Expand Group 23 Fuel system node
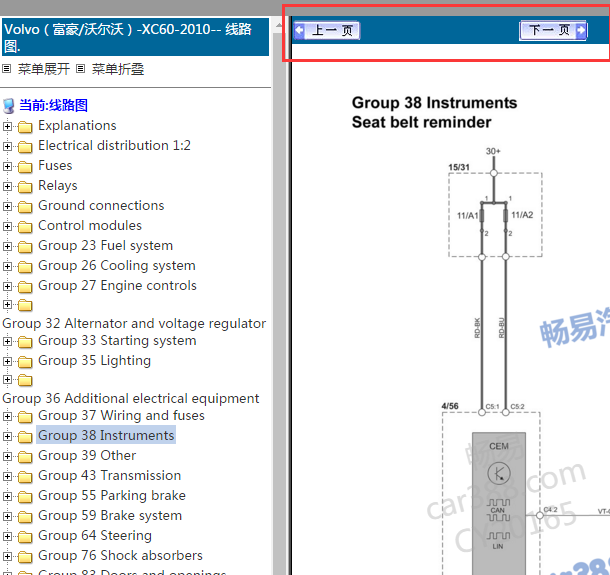Viewport: 610px width, 575px height. (7, 246)
